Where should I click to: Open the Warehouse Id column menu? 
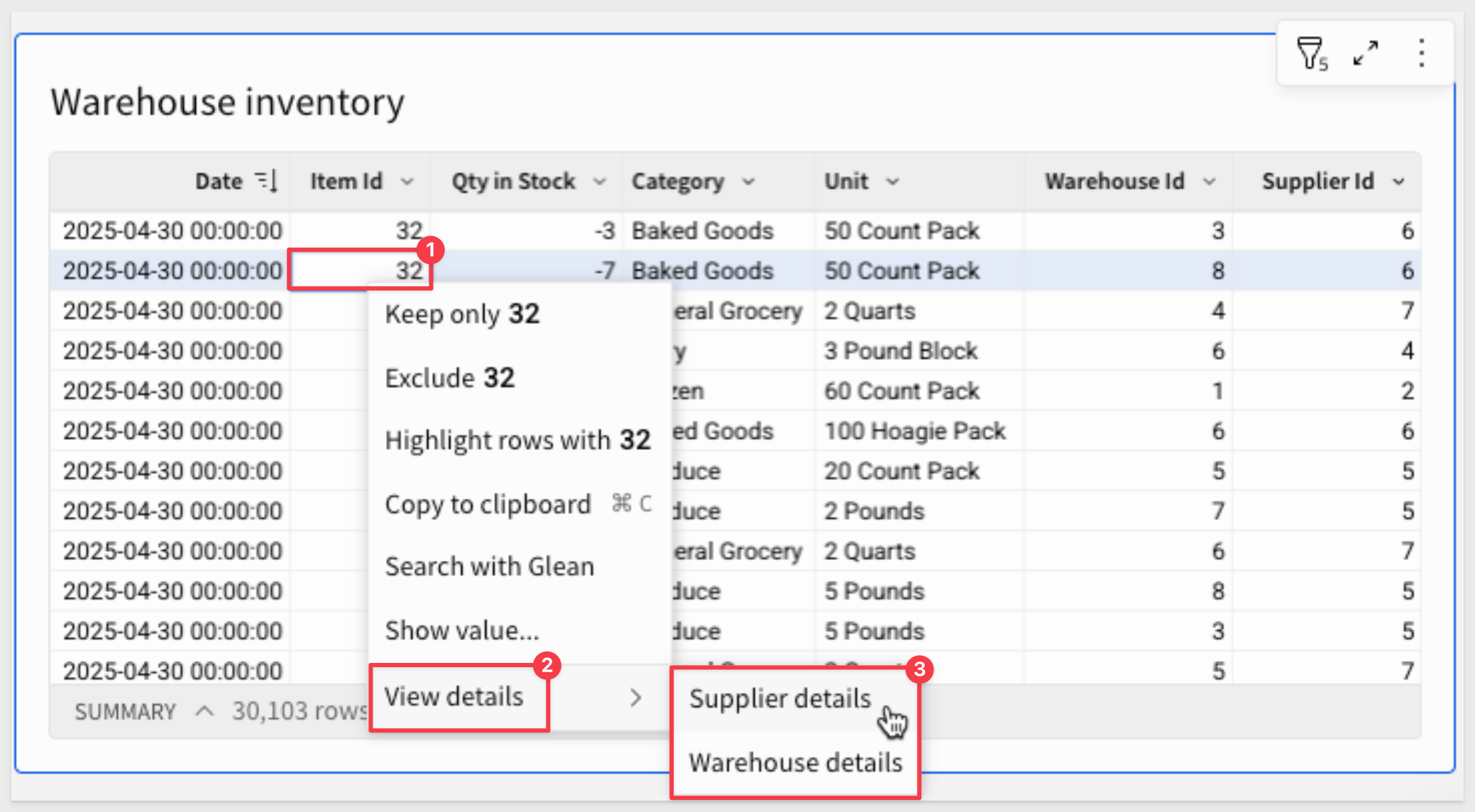click(x=1210, y=182)
